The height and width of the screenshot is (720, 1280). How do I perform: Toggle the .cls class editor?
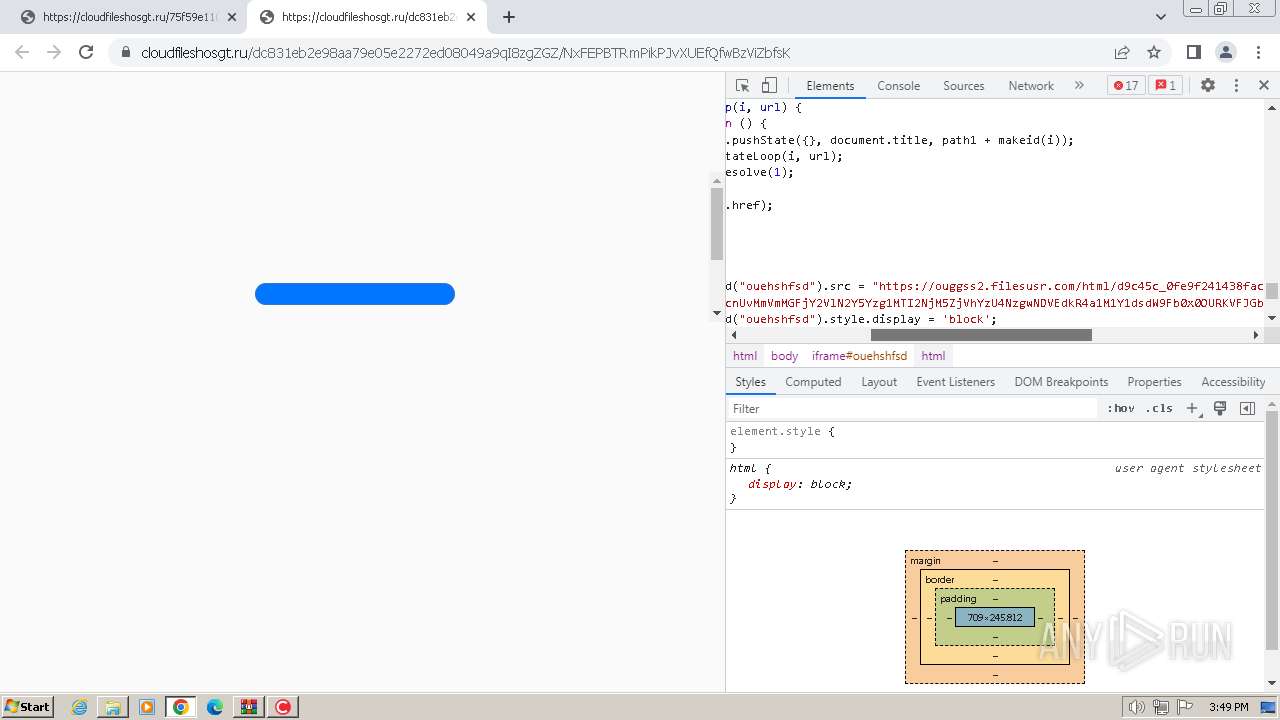1160,408
